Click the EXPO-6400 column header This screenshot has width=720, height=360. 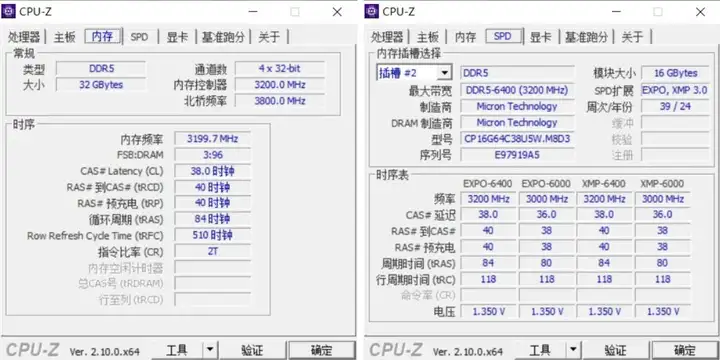coord(488,184)
